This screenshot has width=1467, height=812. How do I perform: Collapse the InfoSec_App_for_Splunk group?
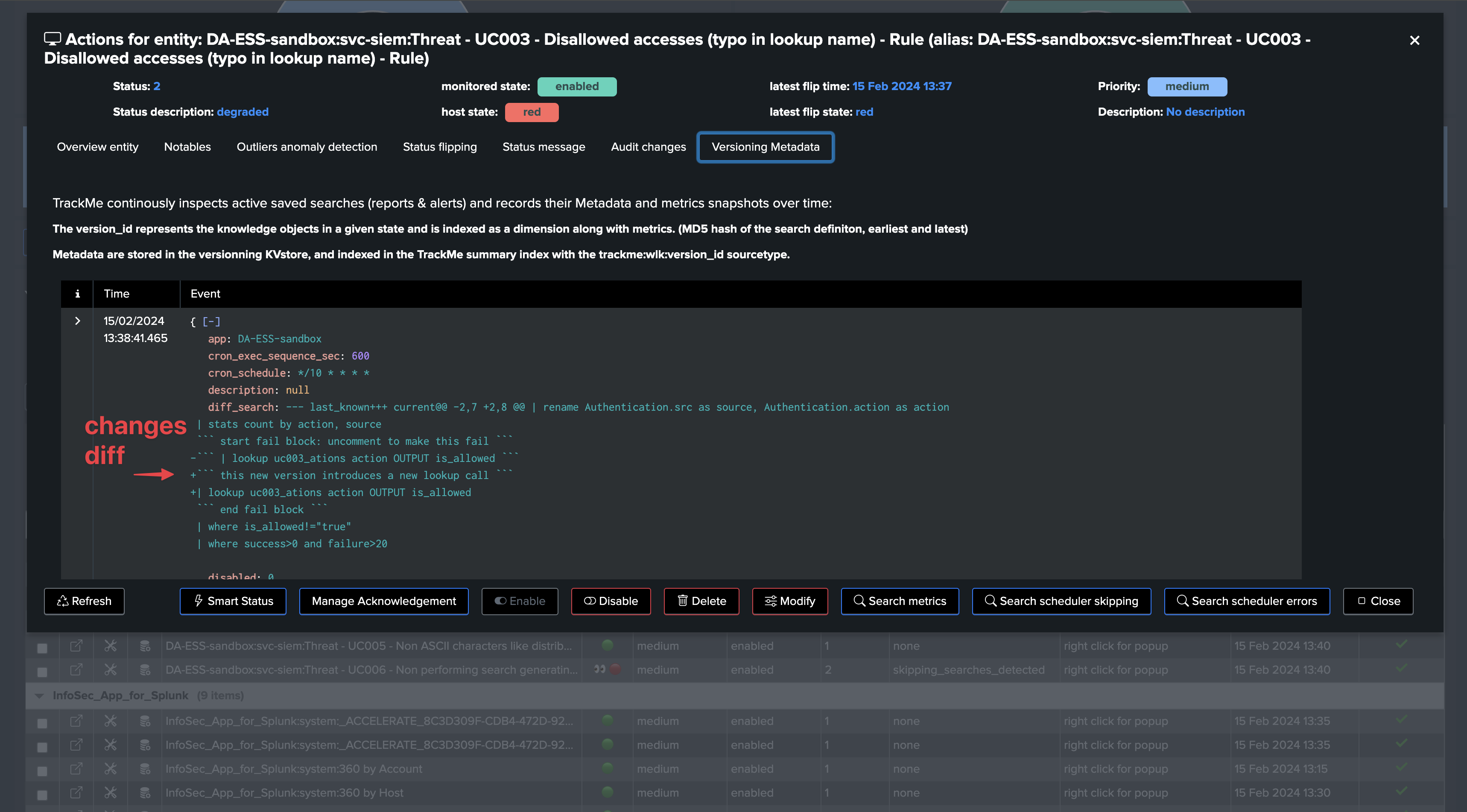39,696
